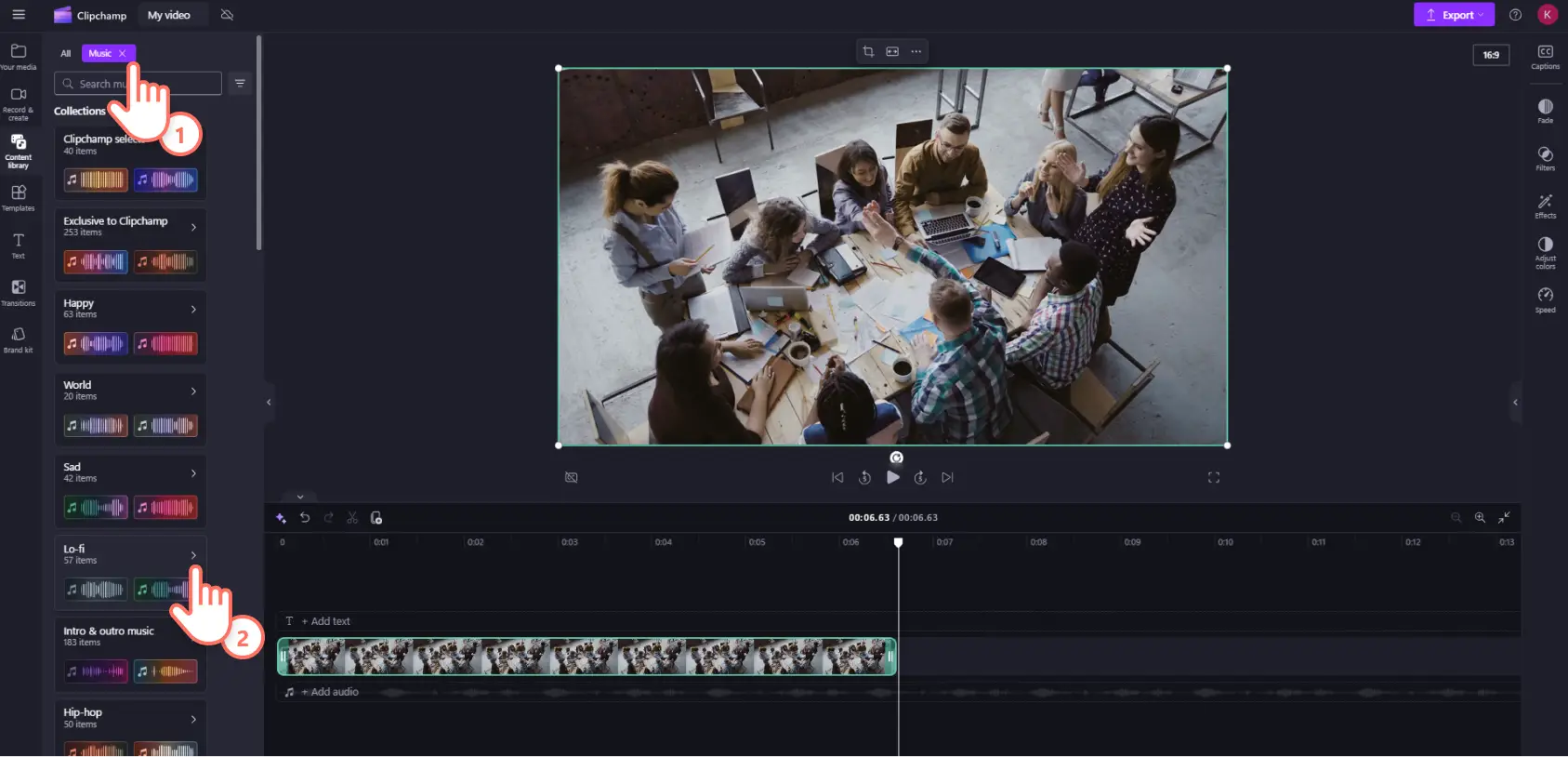This screenshot has height=757, width=1568.
Task: Play the video preview
Action: (x=892, y=477)
